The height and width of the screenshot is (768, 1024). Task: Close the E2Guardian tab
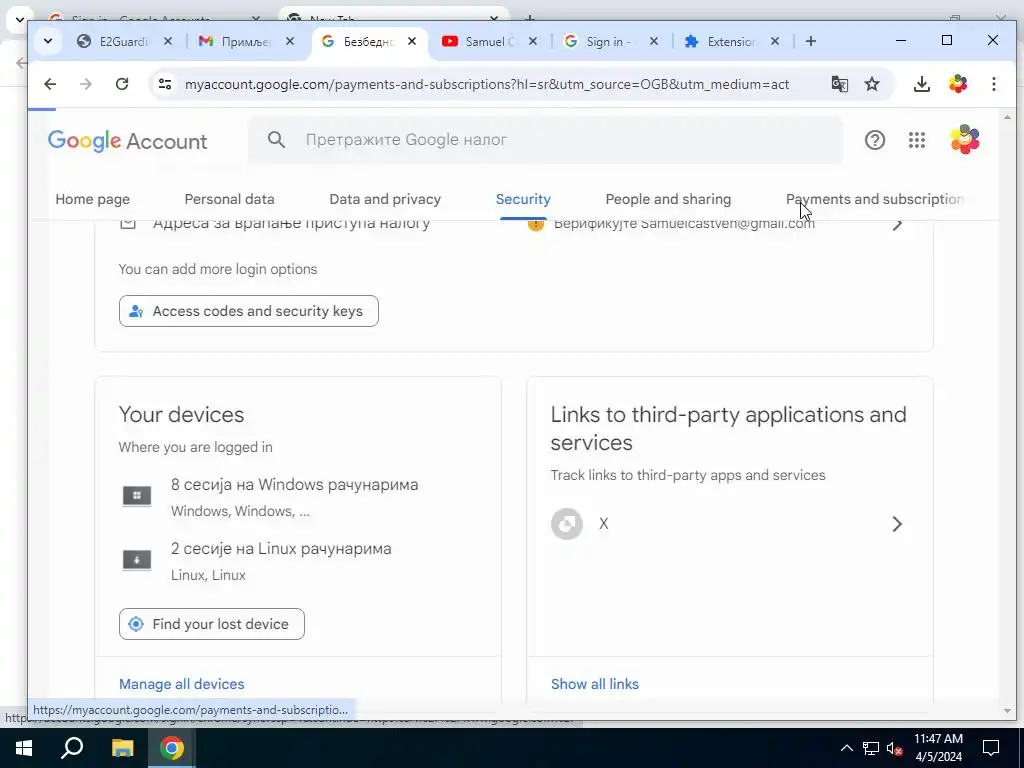point(168,41)
